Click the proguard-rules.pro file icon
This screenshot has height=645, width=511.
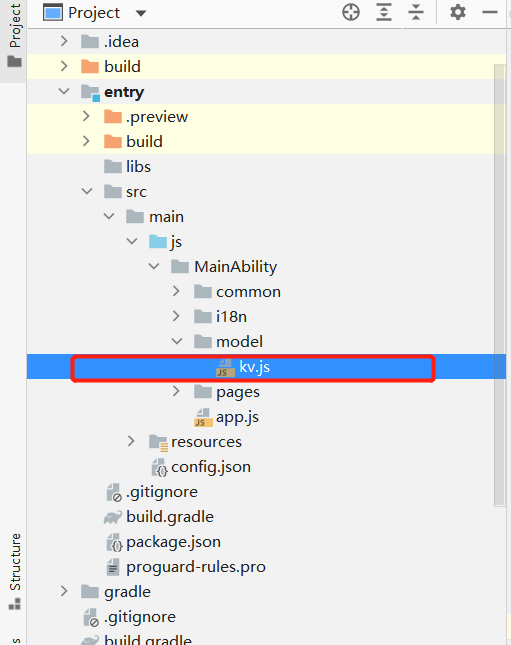(x=113, y=567)
